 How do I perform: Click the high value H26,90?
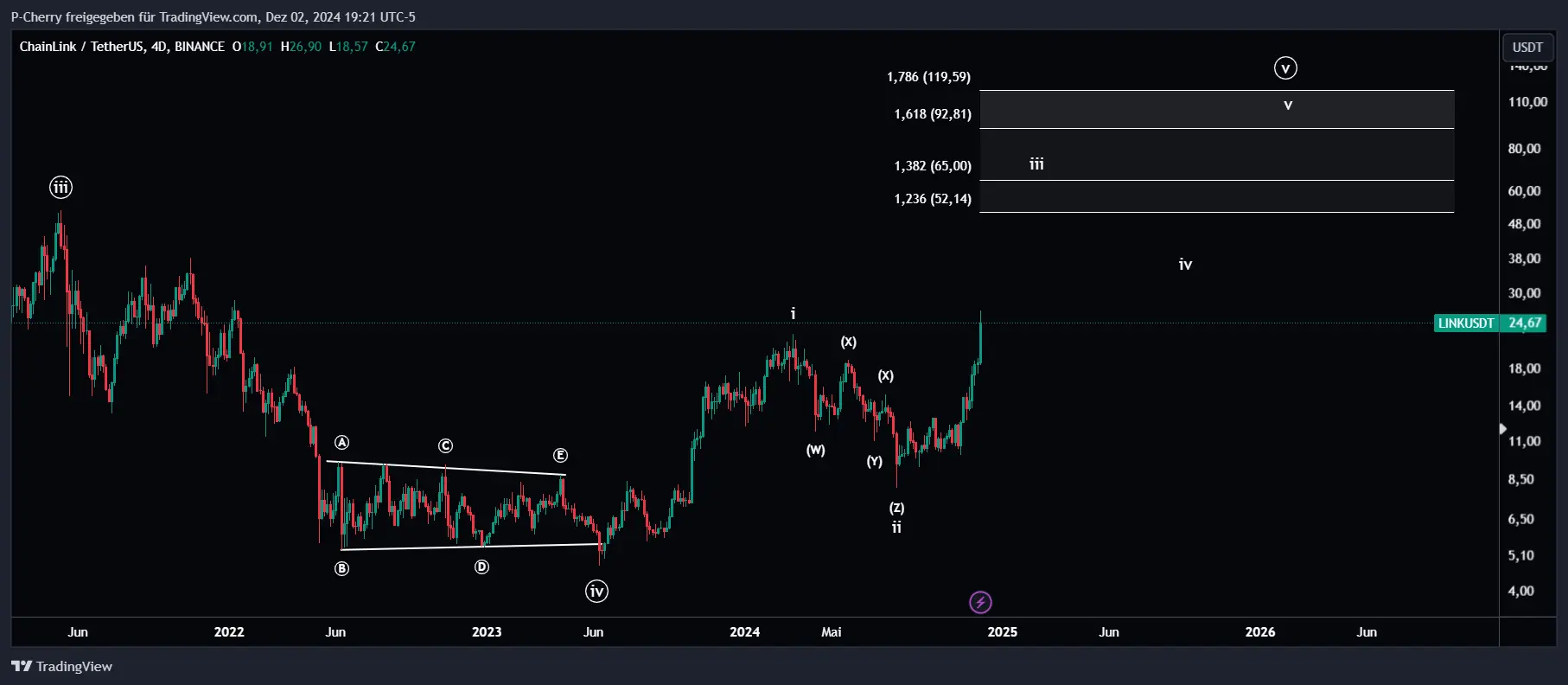[x=301, y=47]
